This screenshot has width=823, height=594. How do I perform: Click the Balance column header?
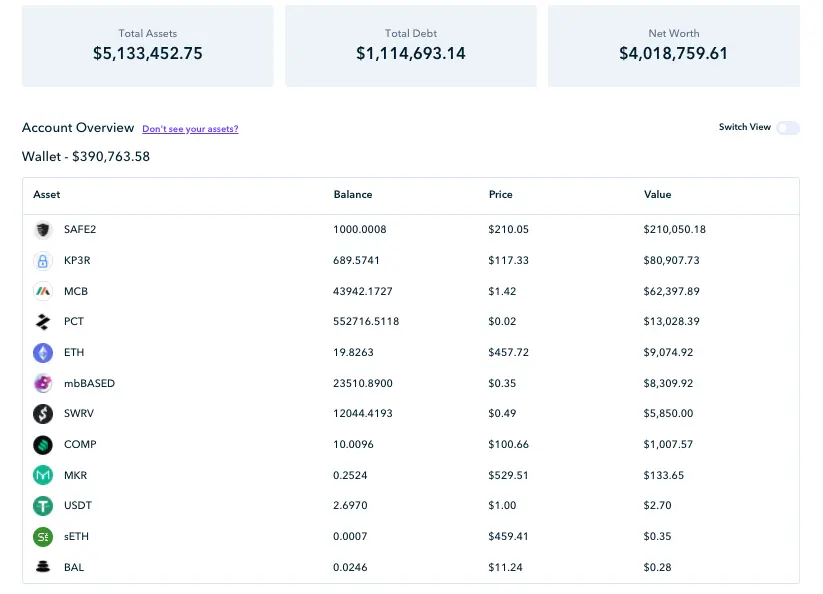[x=353, y=195]
